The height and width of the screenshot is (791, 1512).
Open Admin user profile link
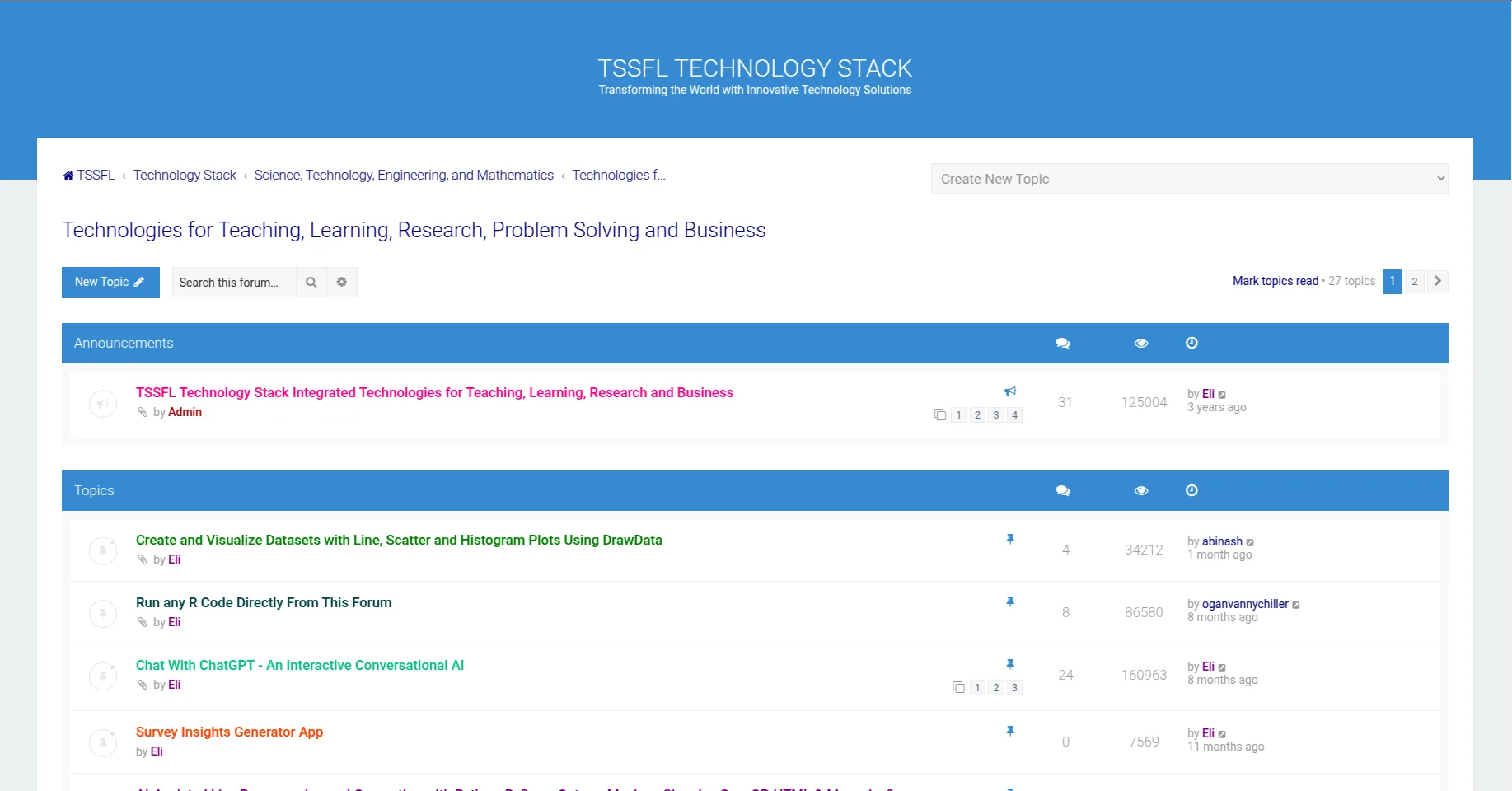pyautogui.click(x=185, y=412)
